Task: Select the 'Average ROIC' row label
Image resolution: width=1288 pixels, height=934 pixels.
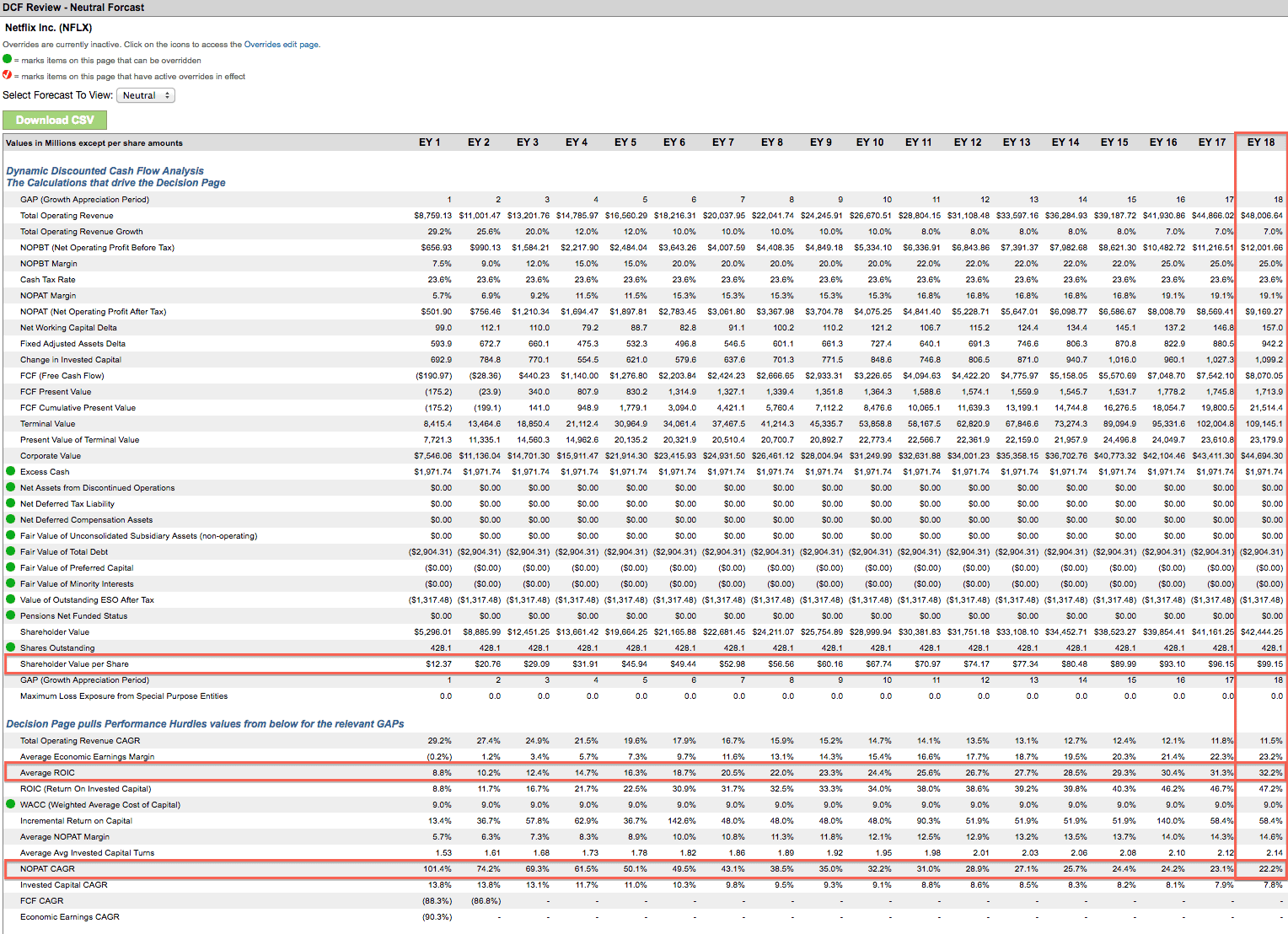Action: (47, 773)
